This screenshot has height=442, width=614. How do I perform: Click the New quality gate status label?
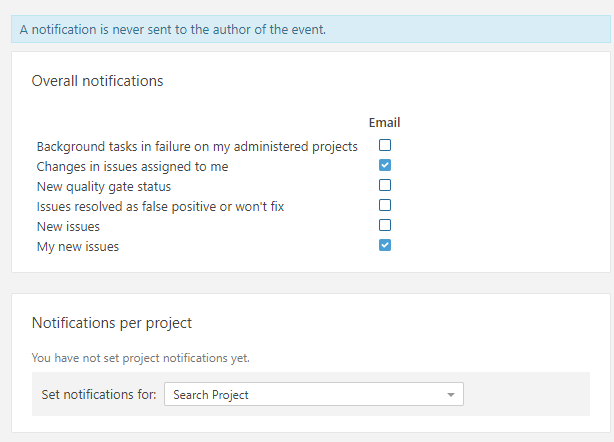click(x=103, y=187)
